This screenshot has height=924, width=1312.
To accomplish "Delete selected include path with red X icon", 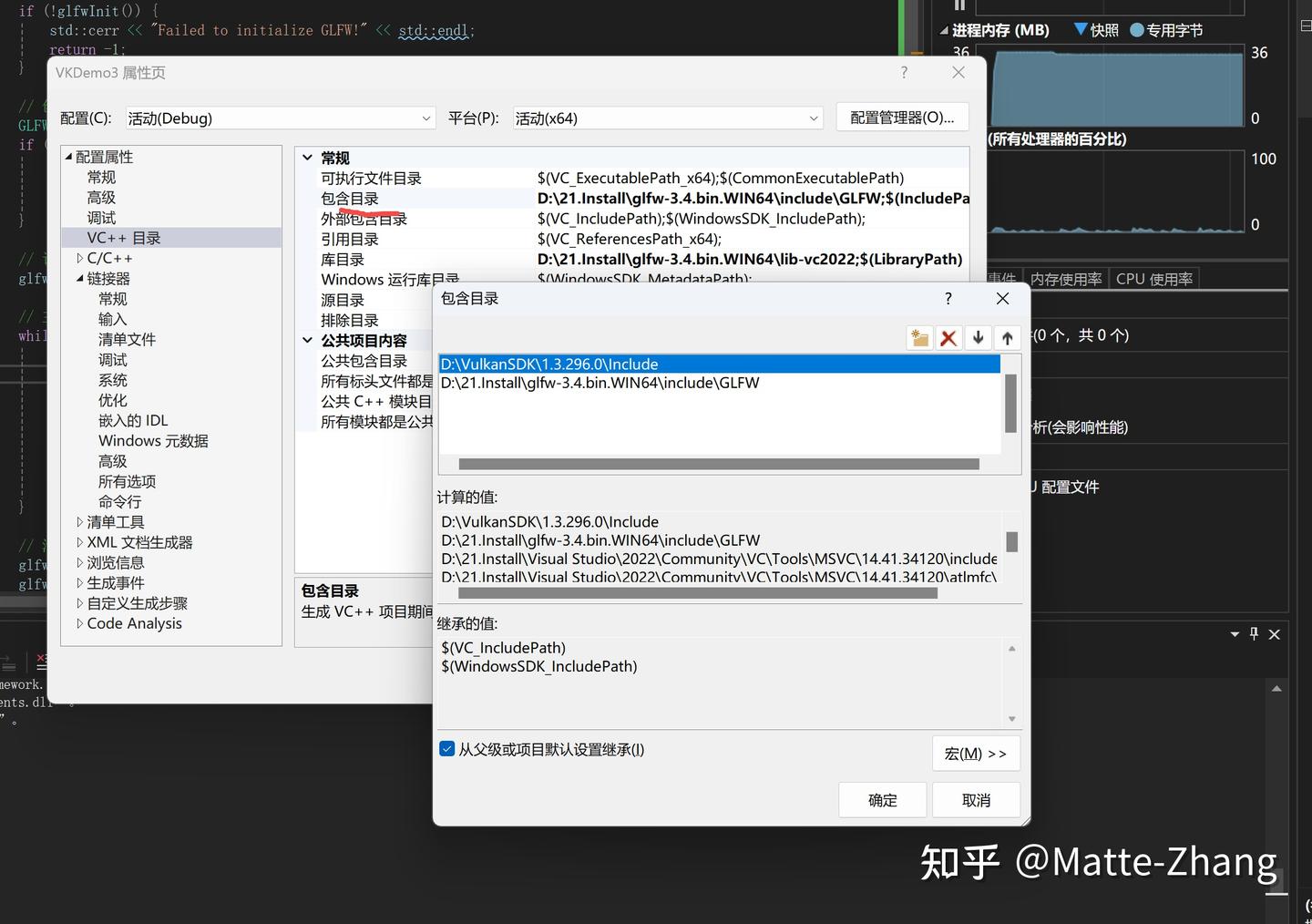I will [x=948, y=337].
